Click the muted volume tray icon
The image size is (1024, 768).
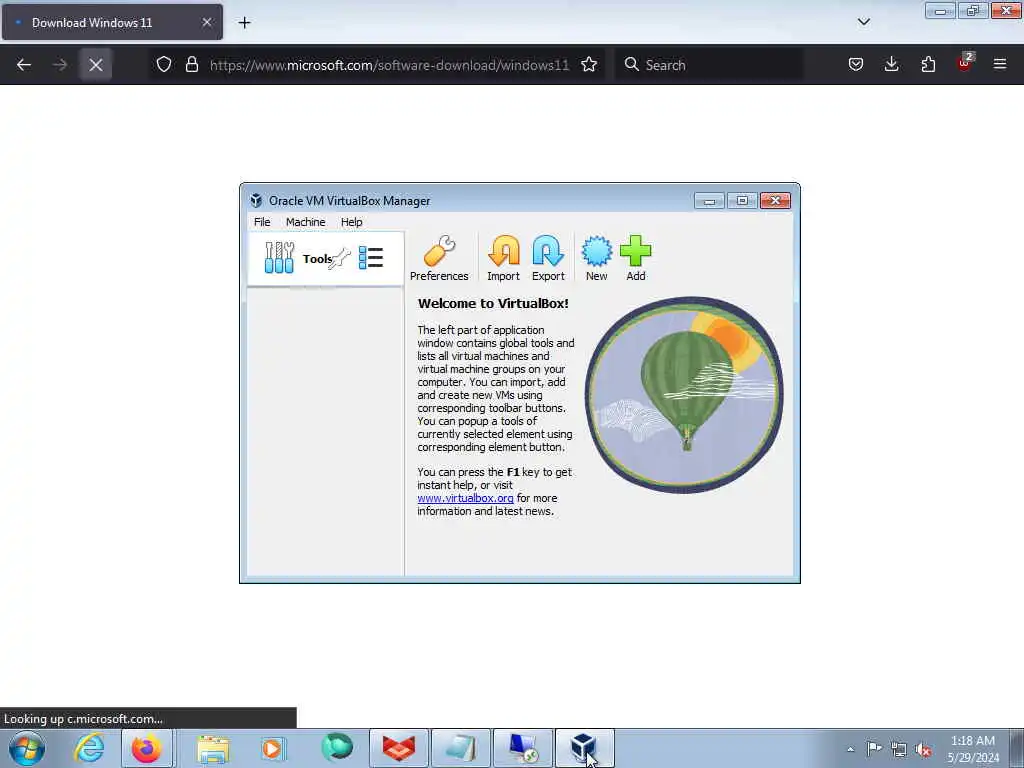click(x=923, y=749)
